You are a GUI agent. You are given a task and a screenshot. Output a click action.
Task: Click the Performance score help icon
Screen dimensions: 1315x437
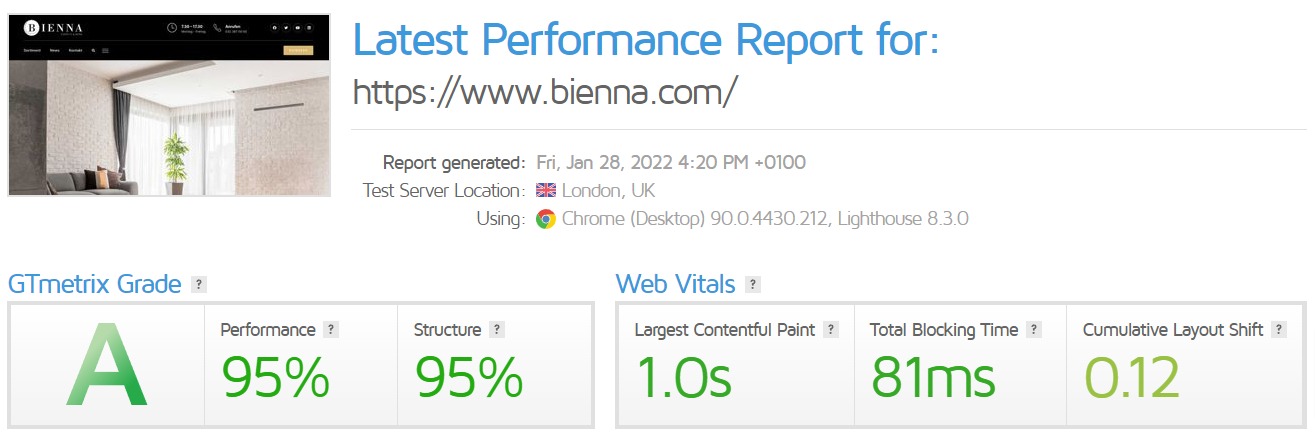click(x=331, y=329)
